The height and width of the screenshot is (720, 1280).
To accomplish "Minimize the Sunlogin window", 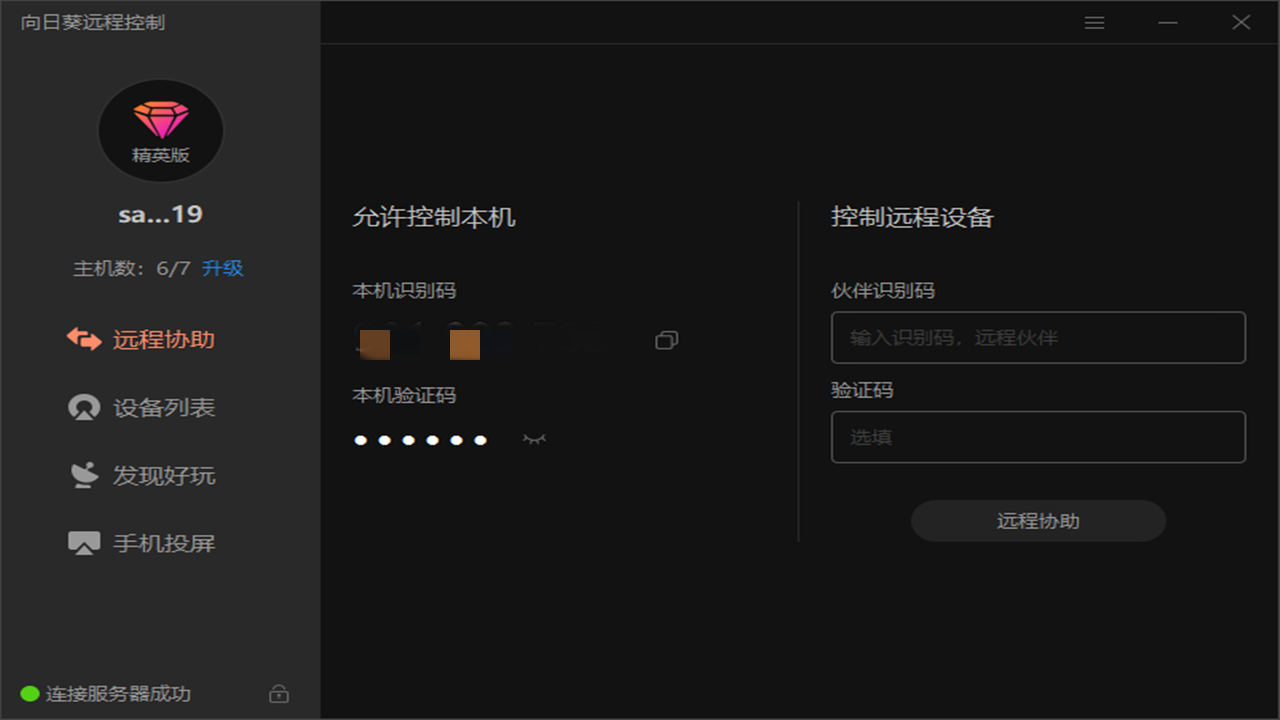I will (1167, 22).
